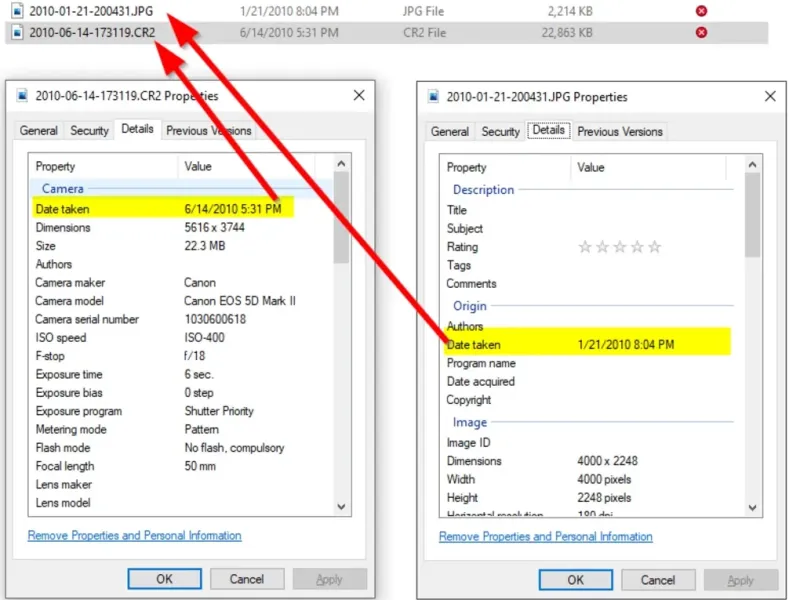Select serial number 1030600618

(x=215, y=319)
